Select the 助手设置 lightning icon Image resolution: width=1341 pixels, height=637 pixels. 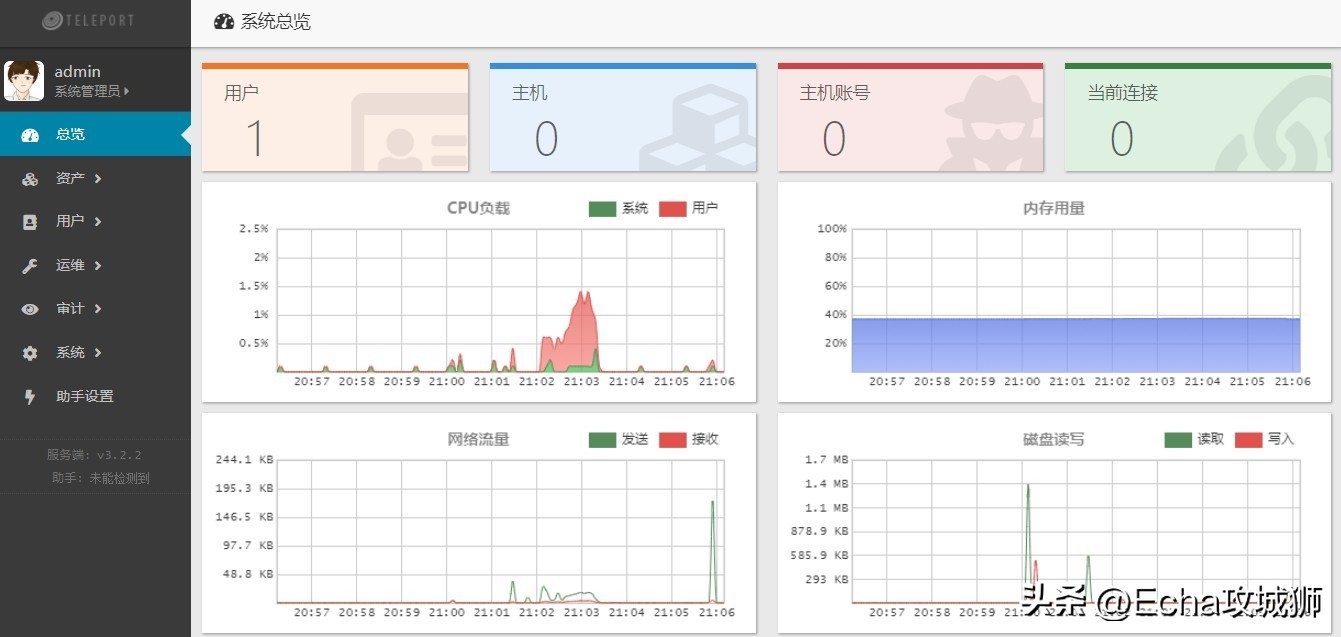tap(30, 396)
